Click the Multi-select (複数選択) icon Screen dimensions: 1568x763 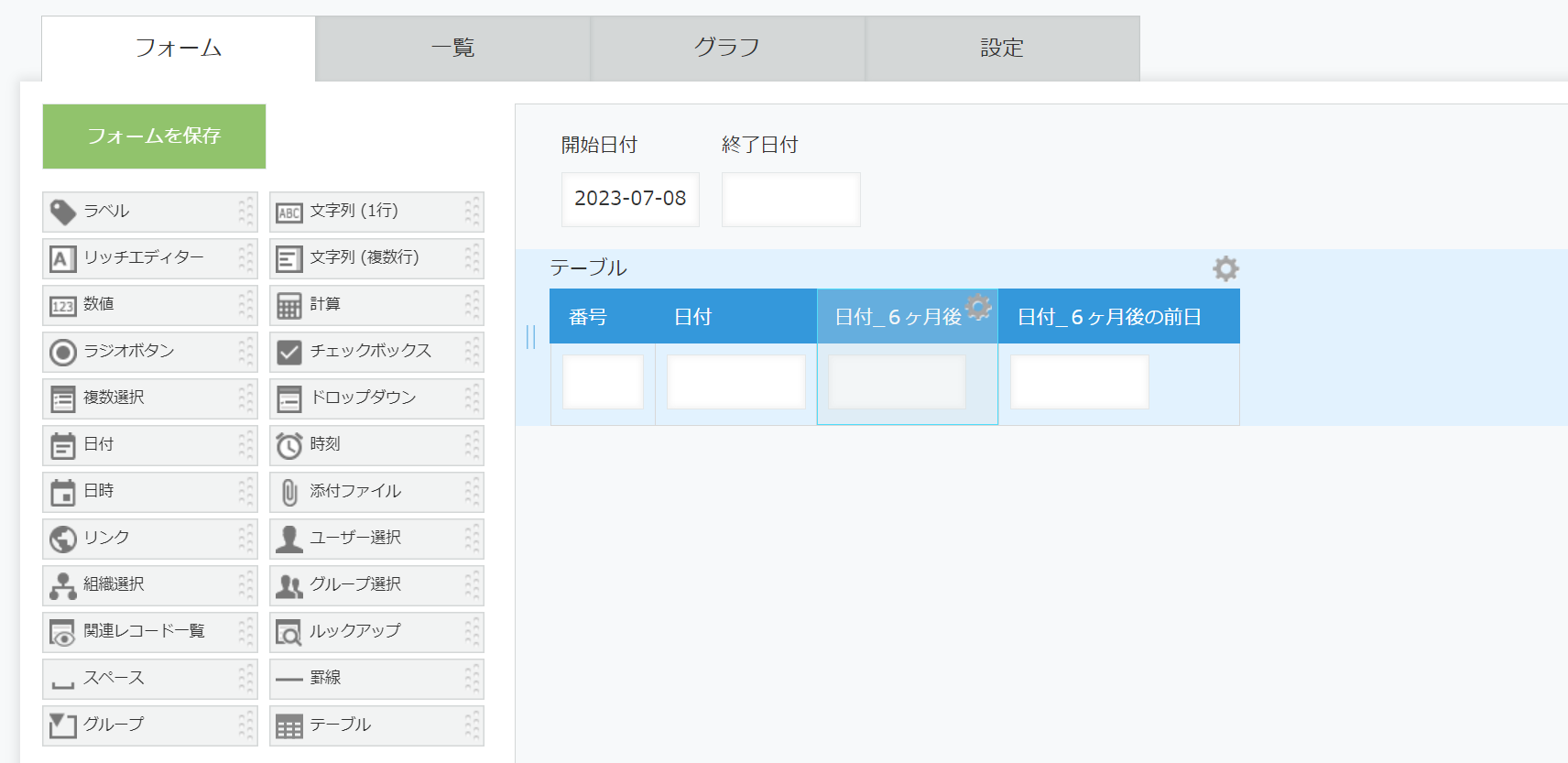(x=62, y=398)
